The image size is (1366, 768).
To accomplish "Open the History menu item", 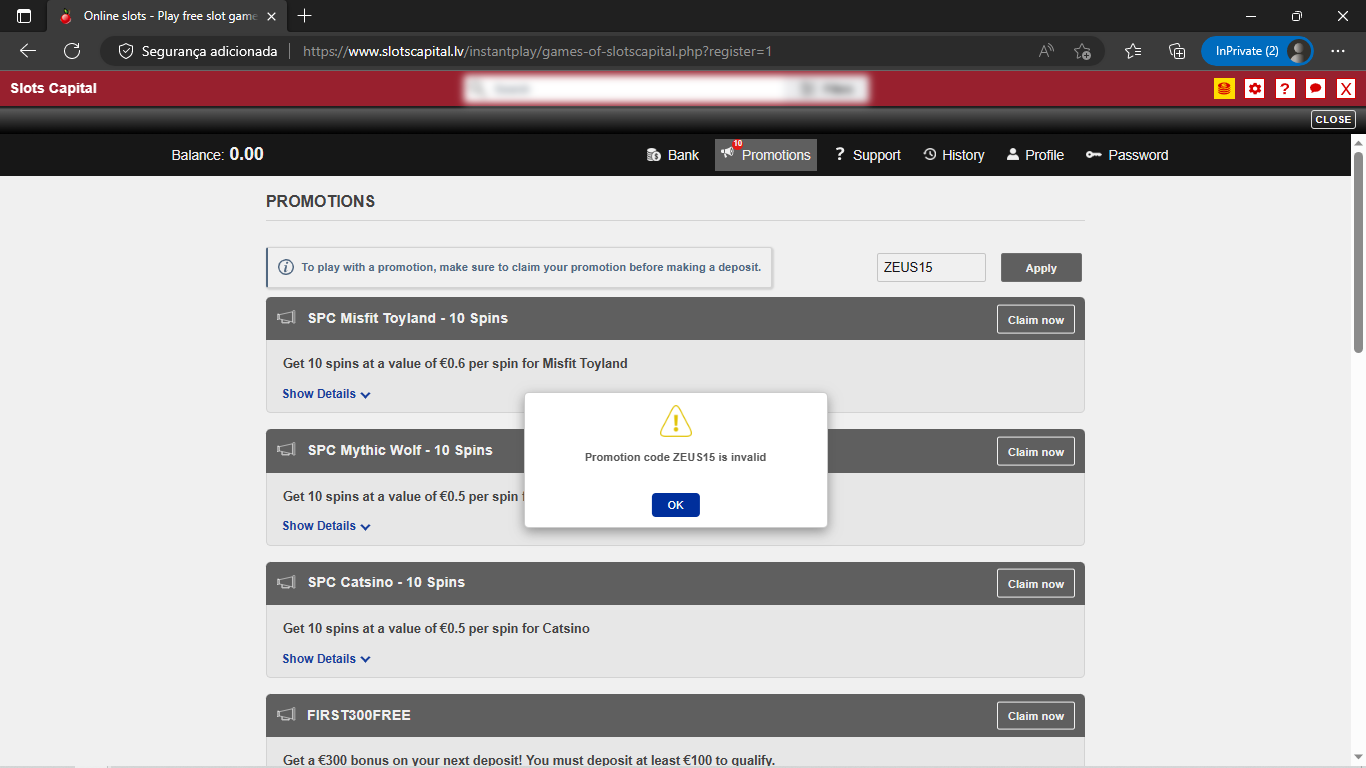I will coord(953,155).
